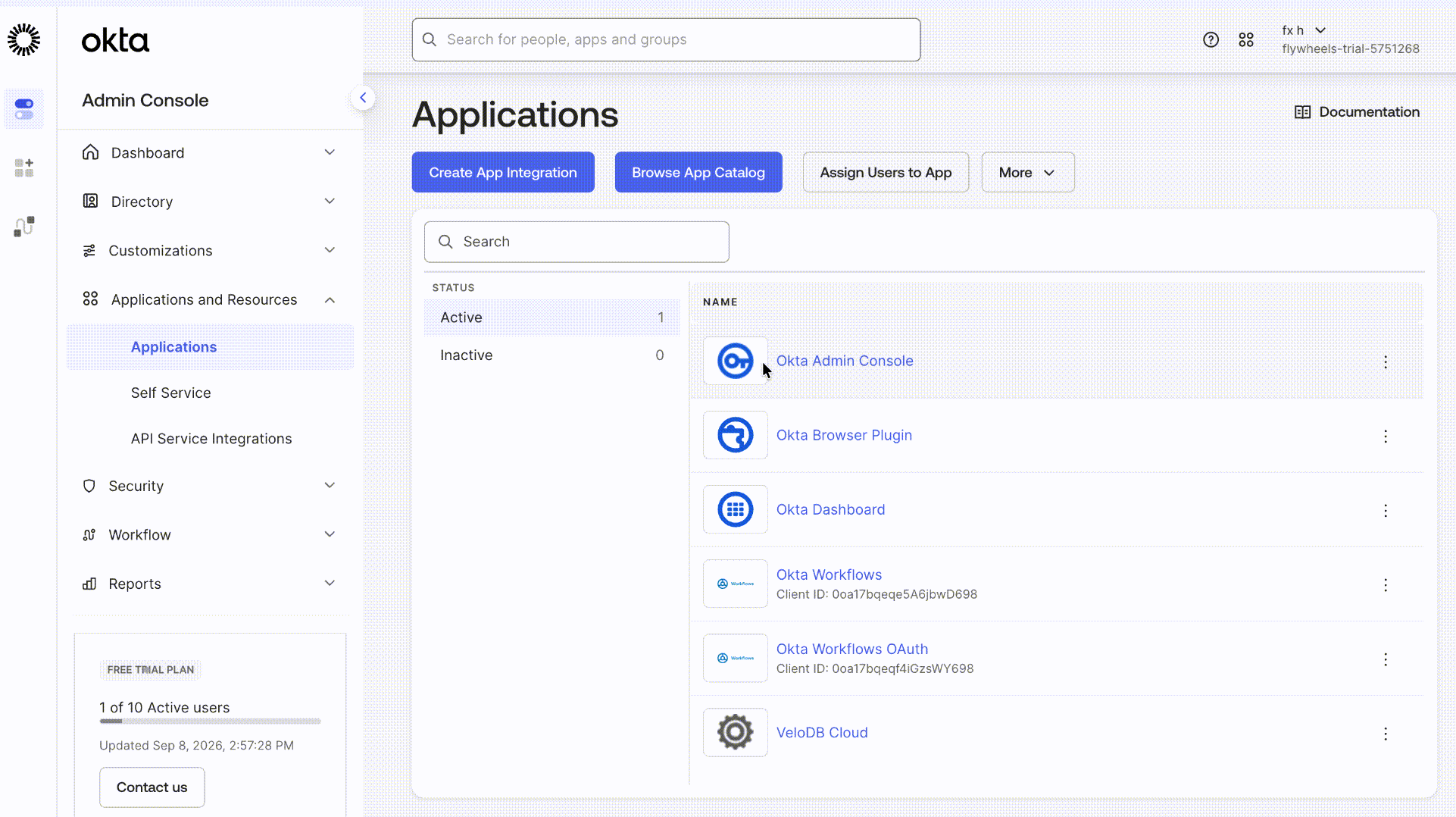Open the help question mark icon

click(x=1211, y=39)
